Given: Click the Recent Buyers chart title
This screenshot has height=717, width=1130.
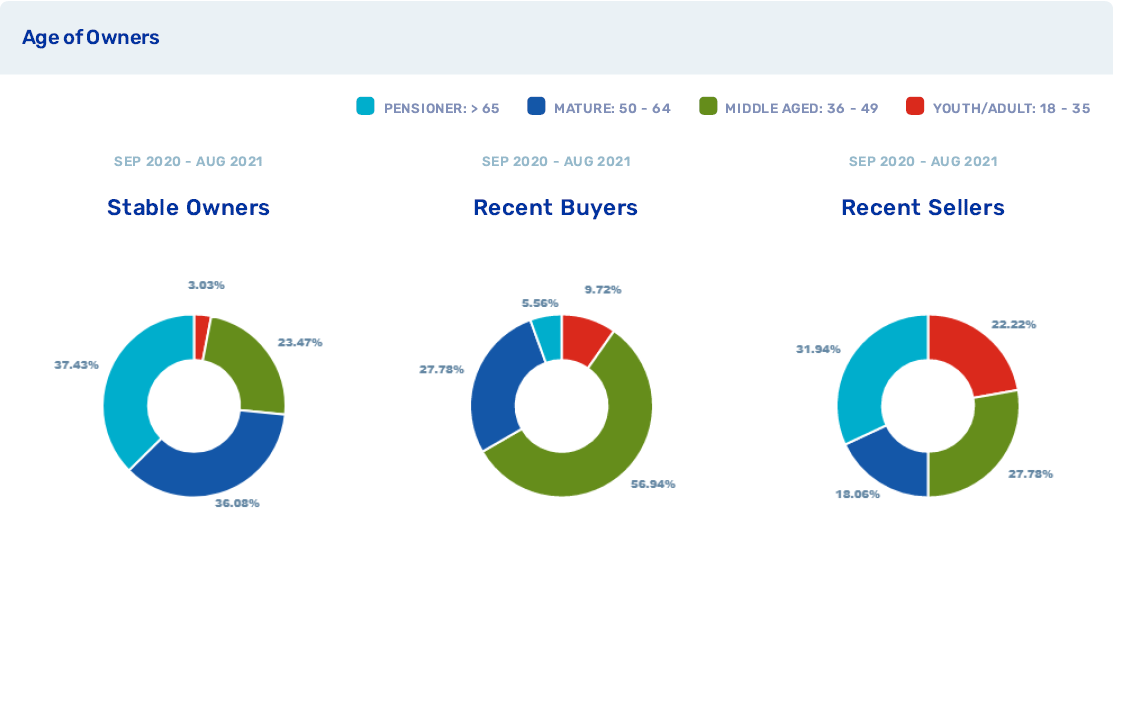Looking at the screenshot, I should (555, 208).
